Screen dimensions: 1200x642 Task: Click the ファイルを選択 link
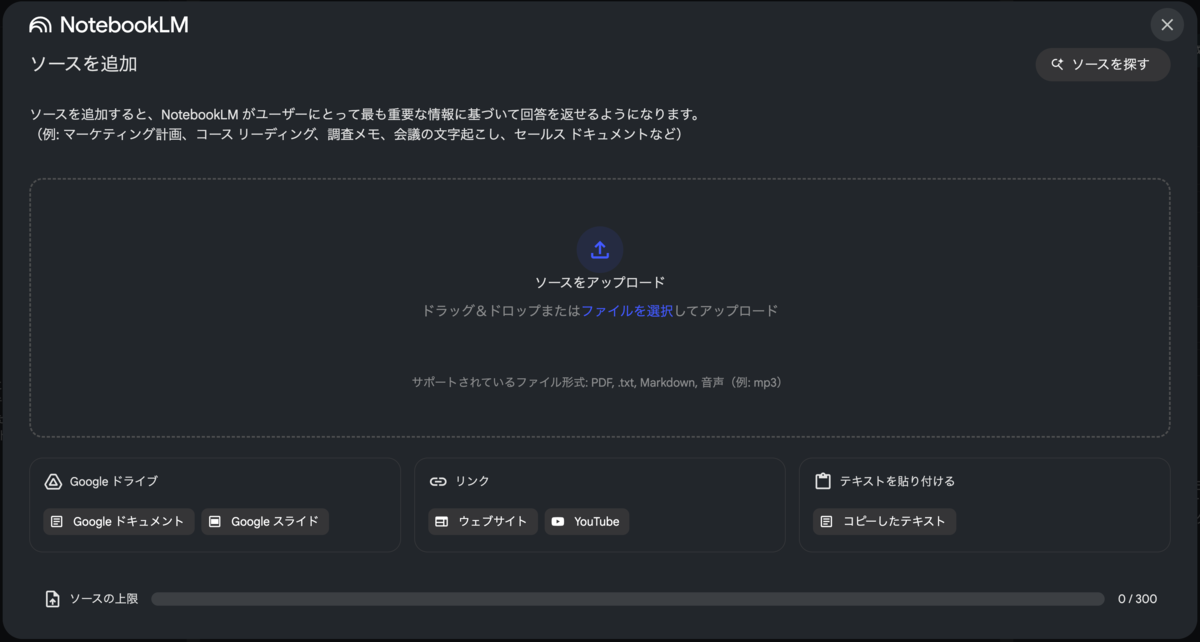627,311
